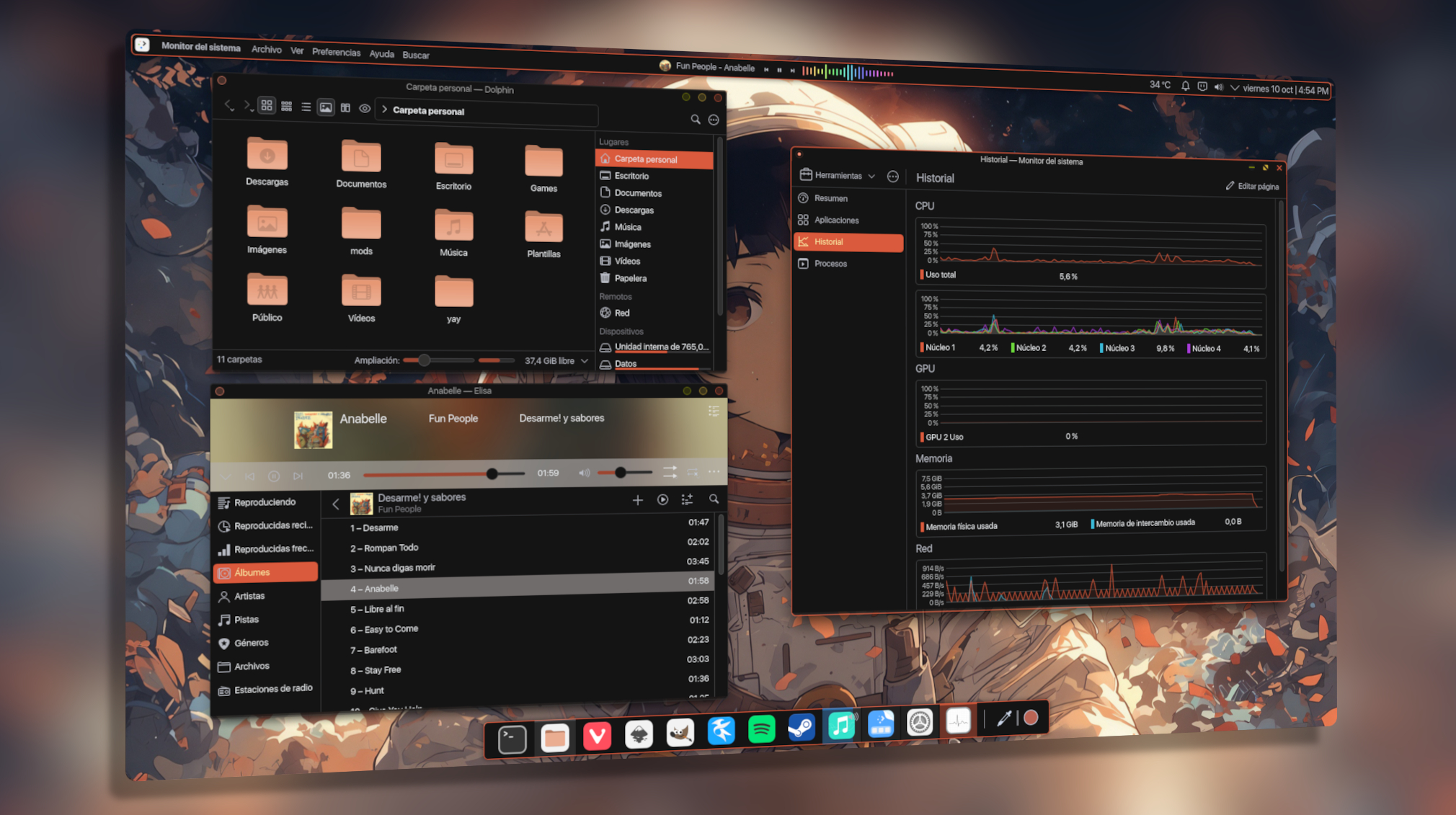Skip to next track in Elisa
This screenshot has width=1456, height=815.
coord(298,476)
